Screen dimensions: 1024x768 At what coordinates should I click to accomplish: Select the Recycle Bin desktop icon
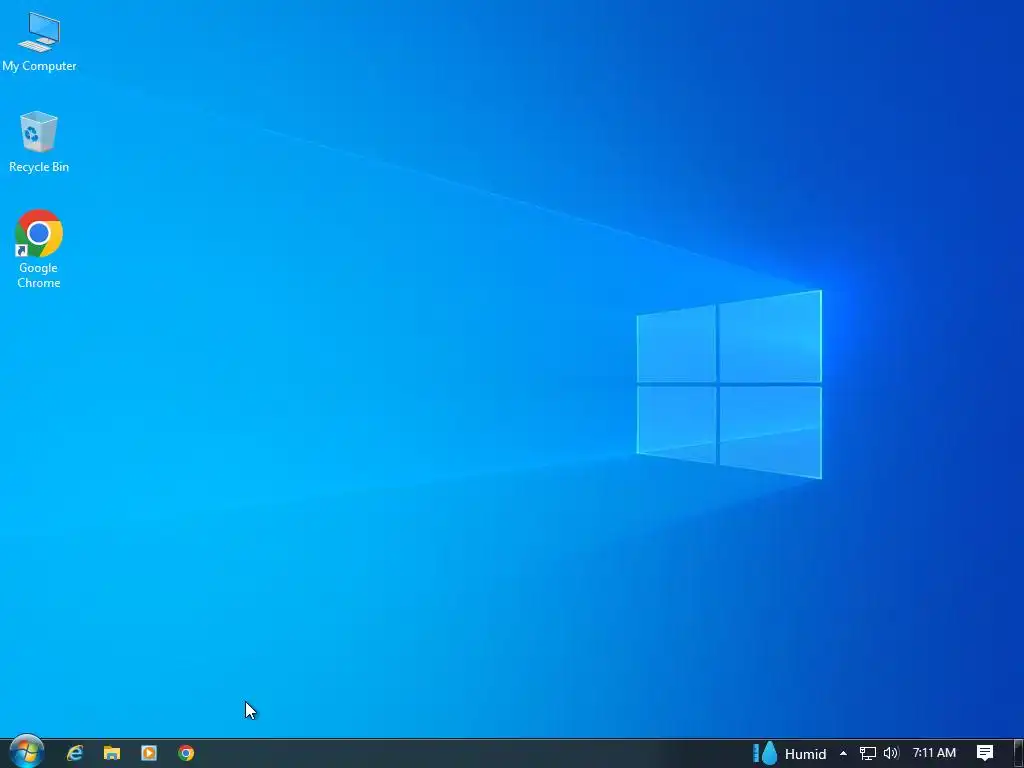pyautogui.click(x=39, y=142)
